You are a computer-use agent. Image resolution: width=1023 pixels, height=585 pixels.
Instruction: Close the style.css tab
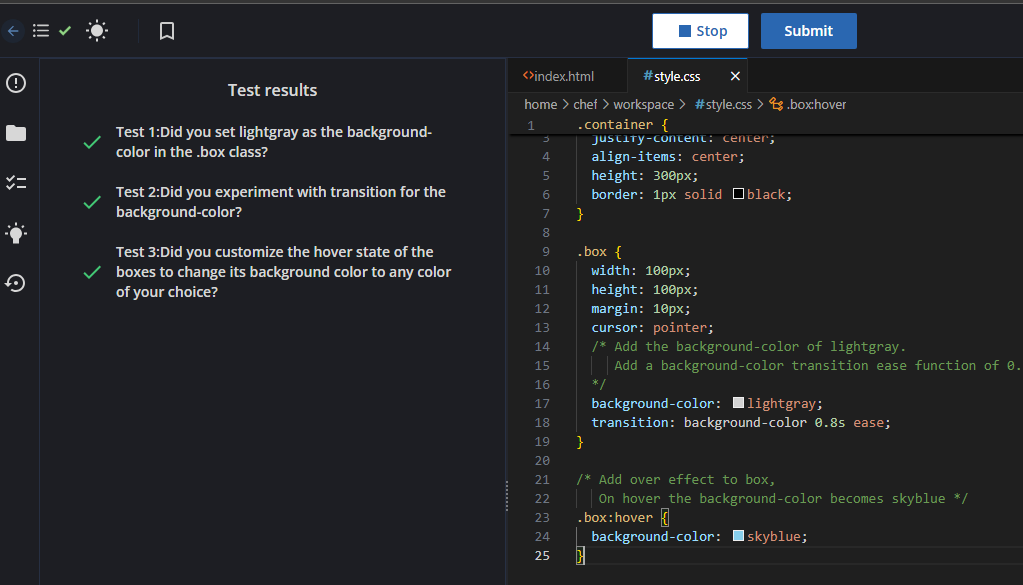tap(735, 76)
